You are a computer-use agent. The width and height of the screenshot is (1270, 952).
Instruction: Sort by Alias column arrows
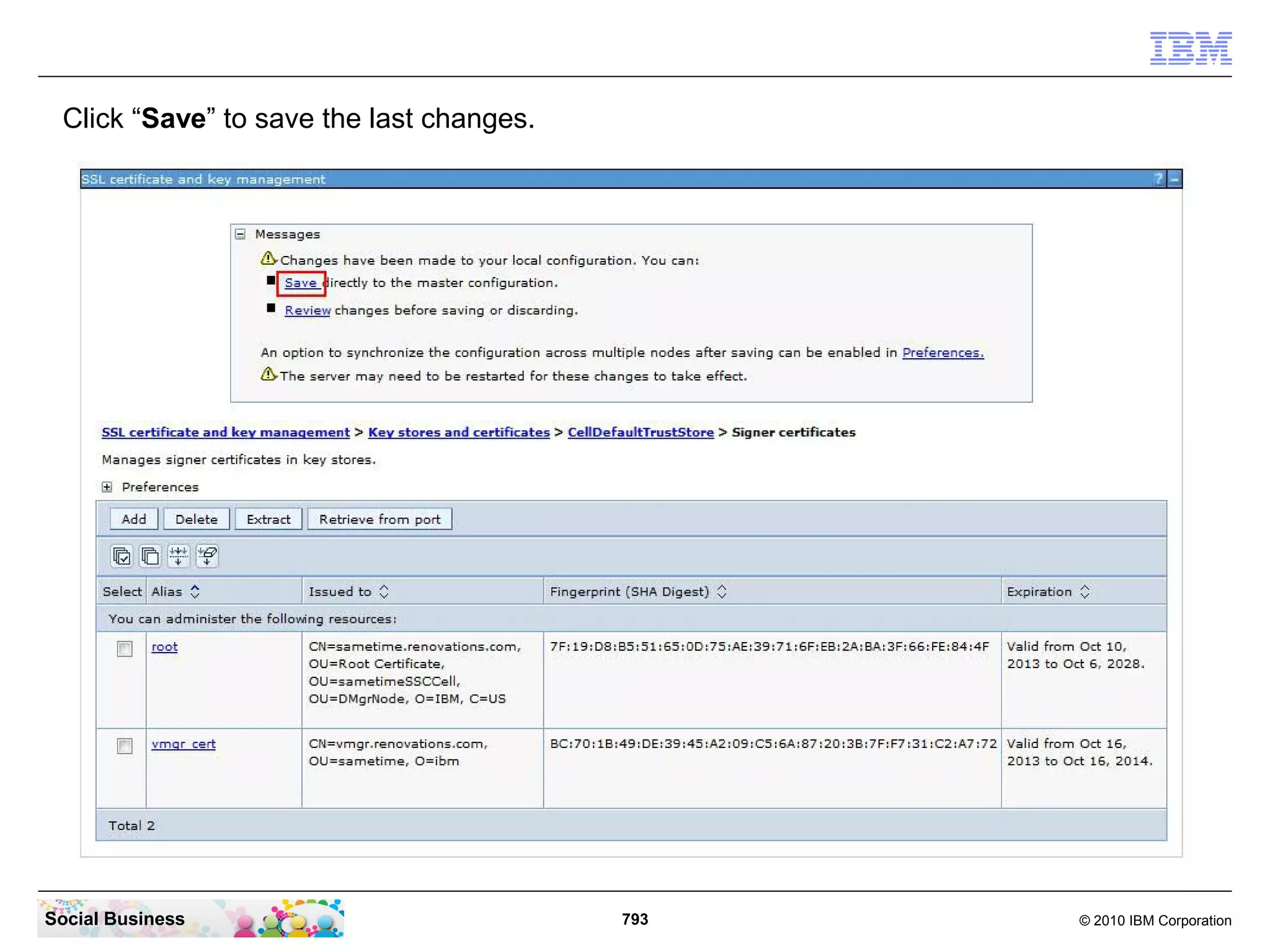pyautogui.click(x=195, y=591)
